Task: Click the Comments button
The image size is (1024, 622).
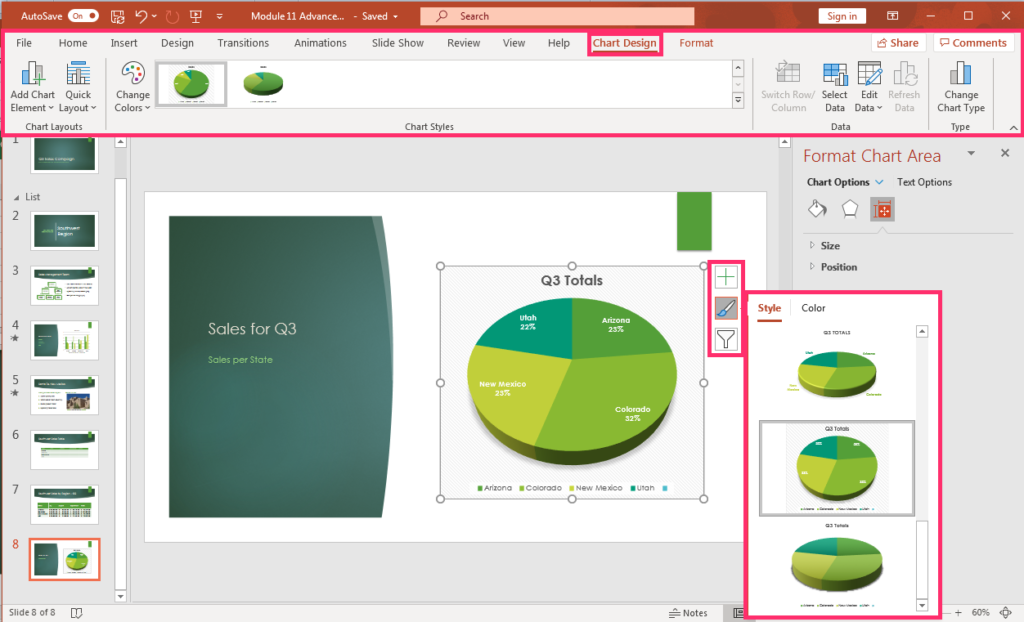Action: click(973, 43)
